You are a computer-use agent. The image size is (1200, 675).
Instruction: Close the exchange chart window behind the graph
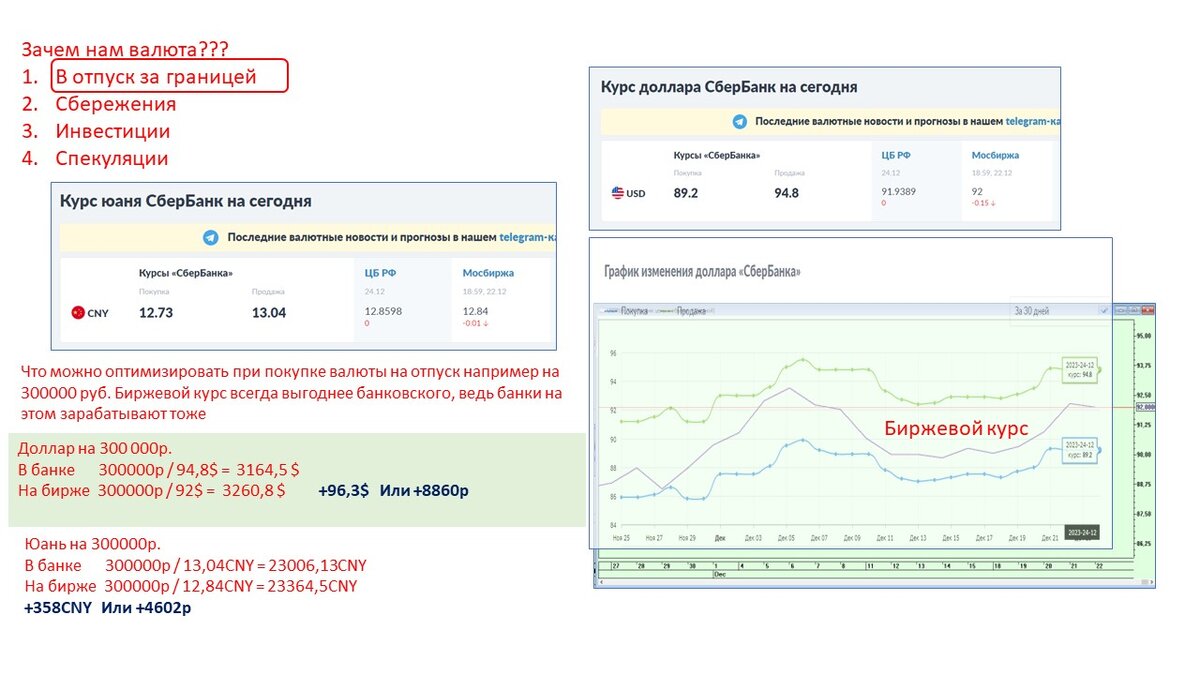[x=1146, y=310]
